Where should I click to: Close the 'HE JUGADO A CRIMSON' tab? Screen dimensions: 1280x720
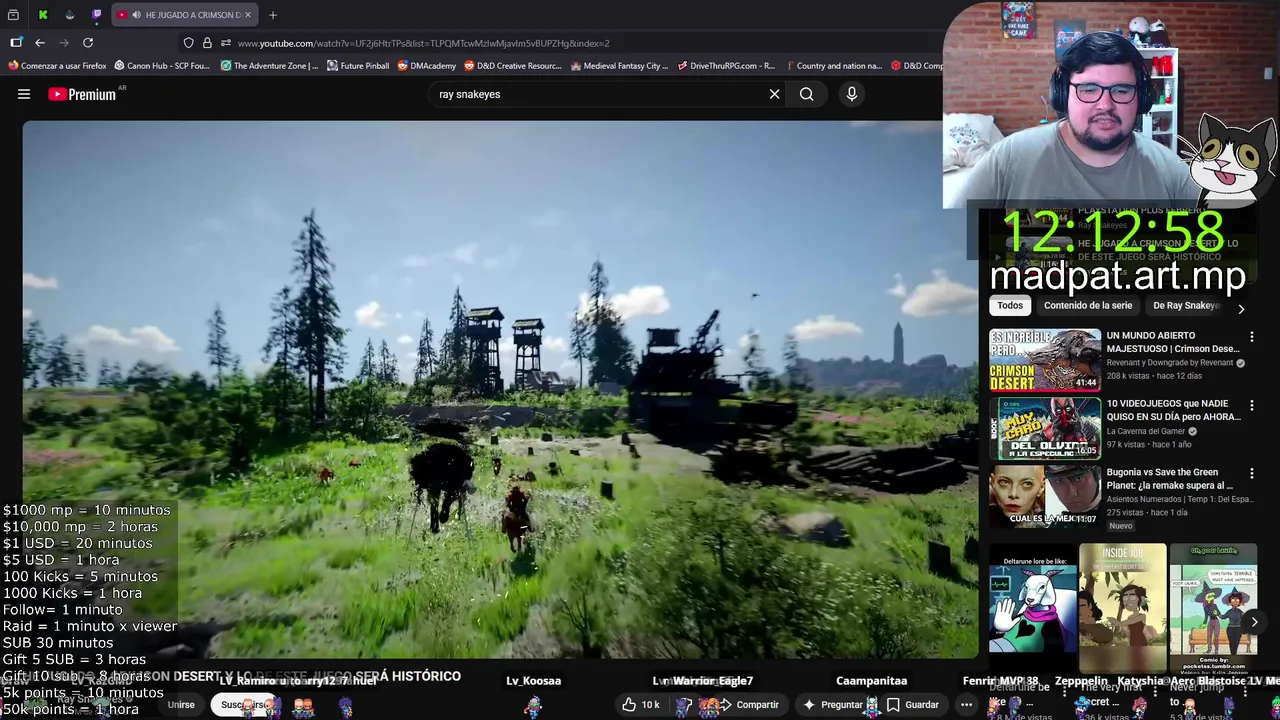tap(248, 15)
